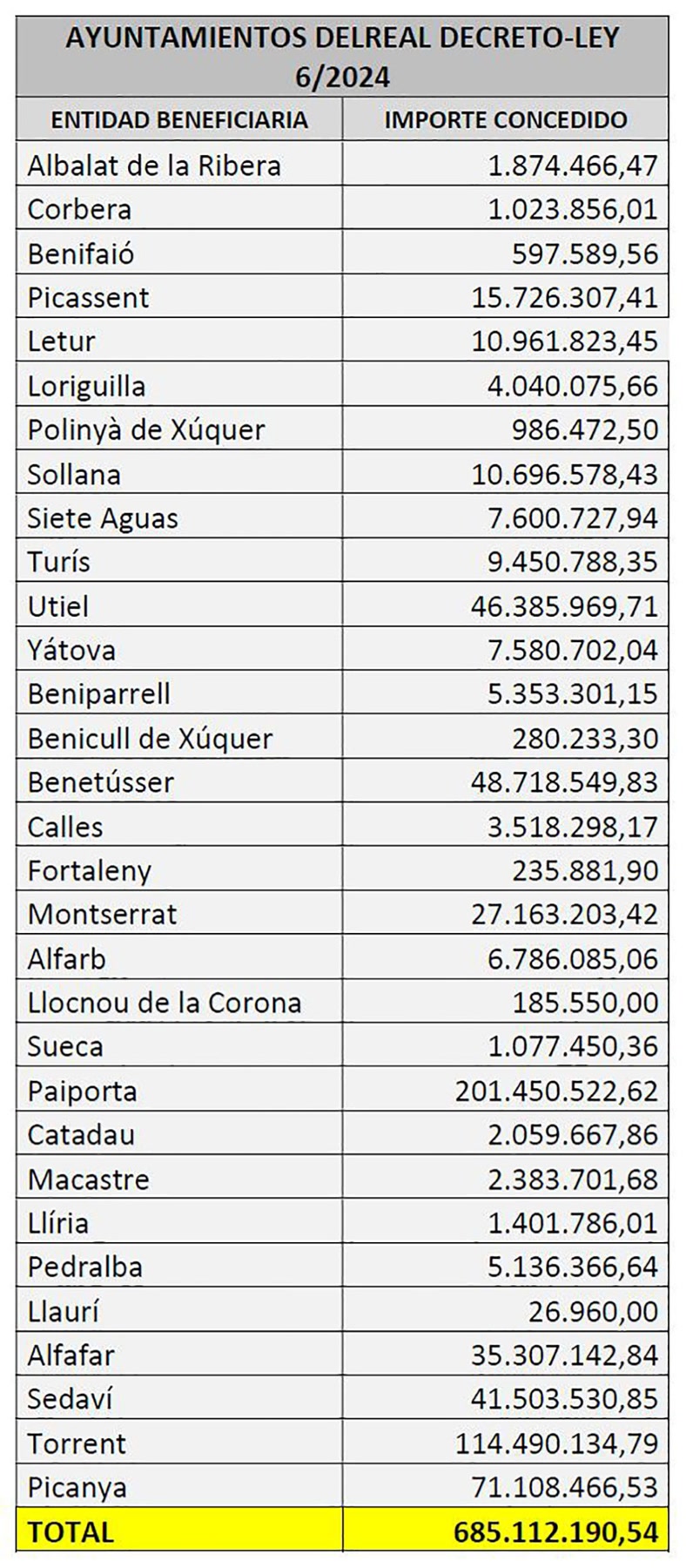686x1568 pixels.
Task: Select the Albalat de la Ribera cell
Action: coord(179,164)
